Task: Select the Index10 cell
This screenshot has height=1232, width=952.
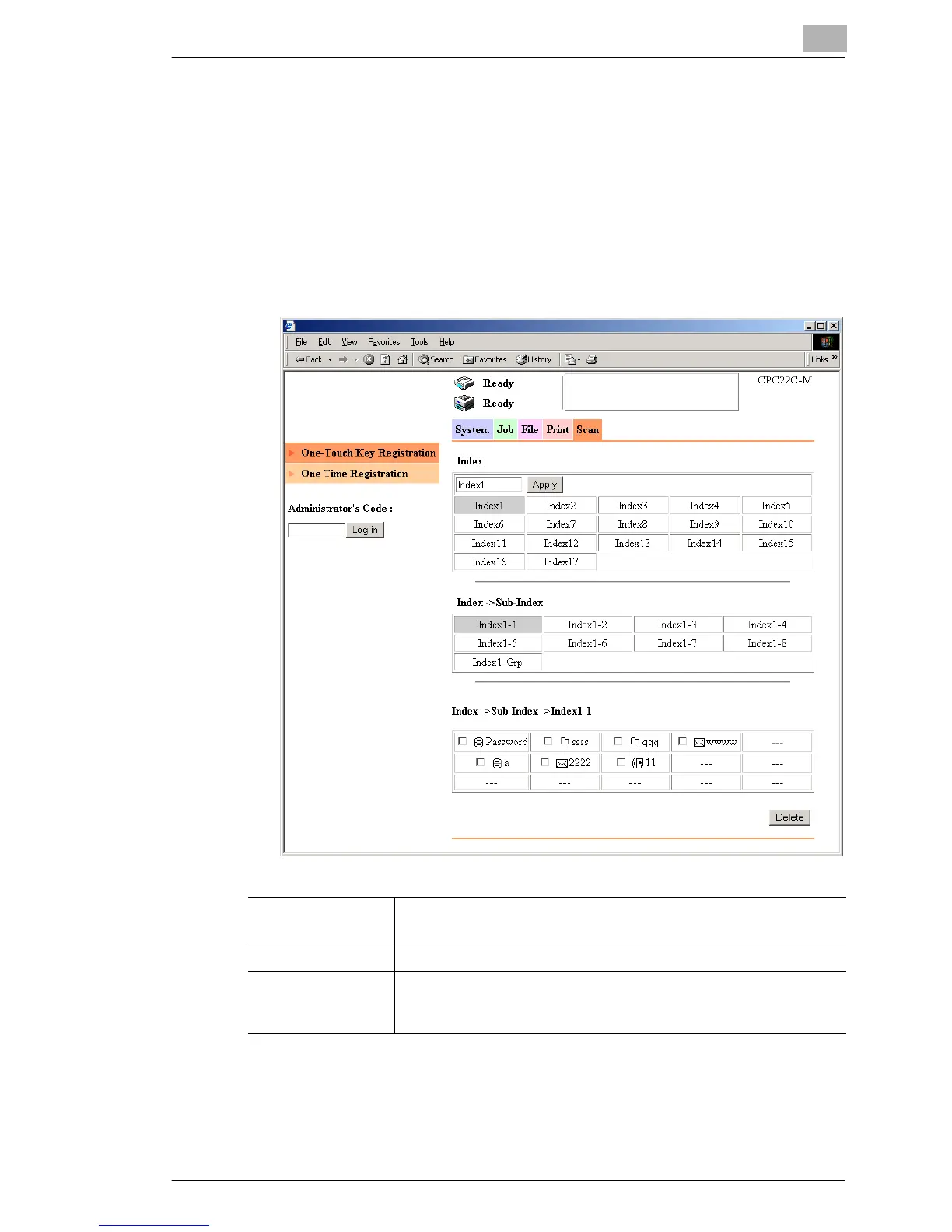Action: point(776,524)
